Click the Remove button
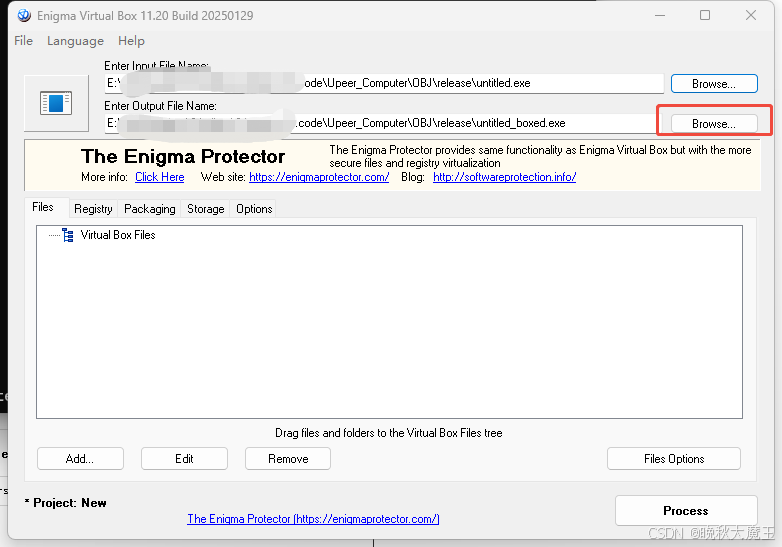782x547 pixels. coord(288,459)
